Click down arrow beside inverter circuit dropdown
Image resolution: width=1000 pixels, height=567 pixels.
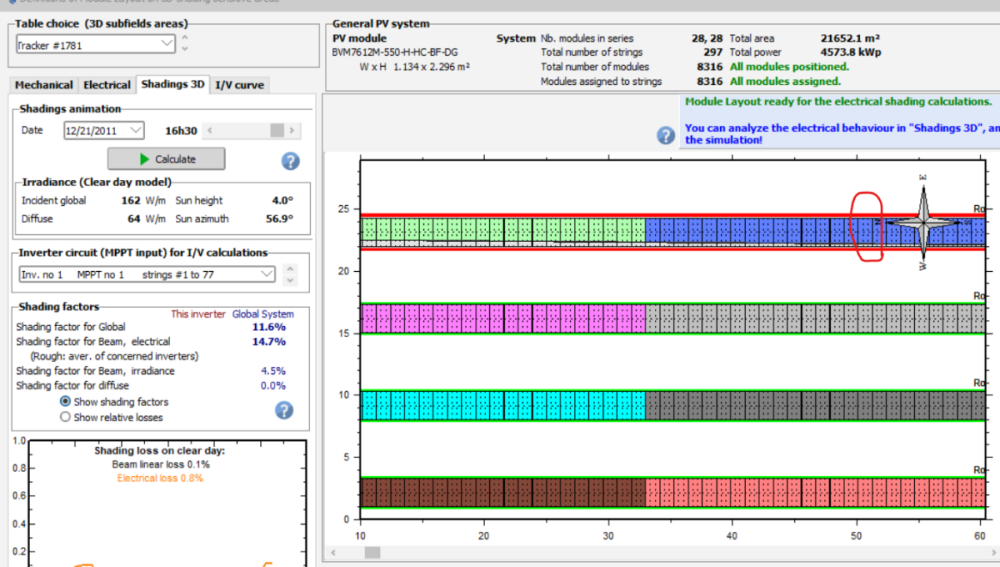pos(291,280)
